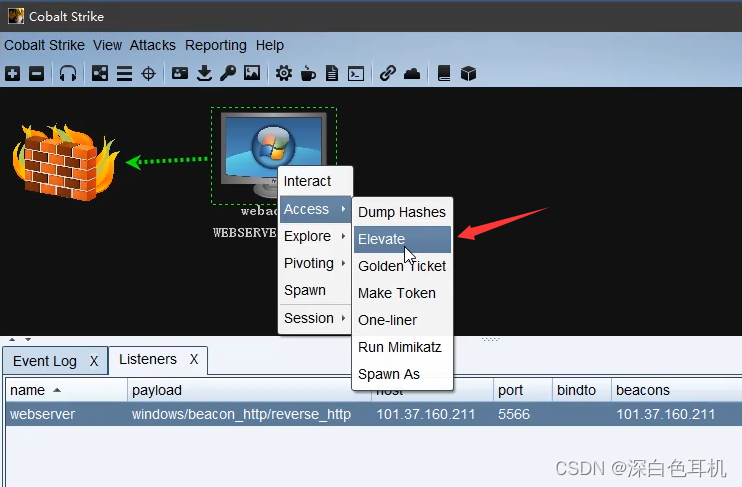Sort by bindto column header
The image size is (742, 487).
coord(582,390)
